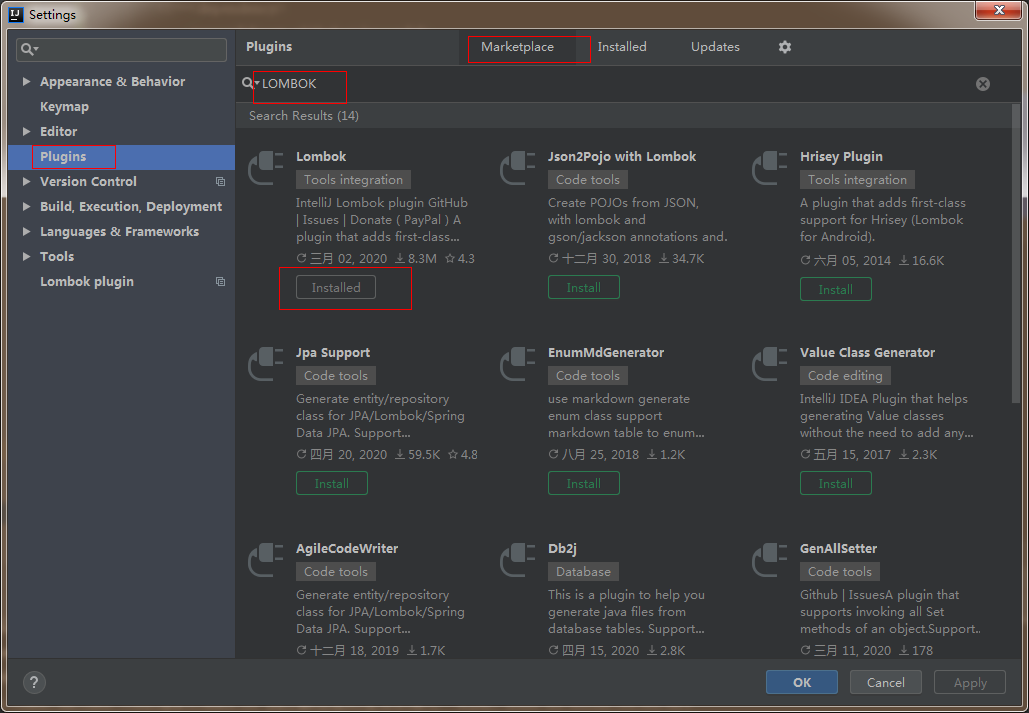Open the Lombok plugin title
Viewport: 1029px width, 713px height.
[321, 157]
